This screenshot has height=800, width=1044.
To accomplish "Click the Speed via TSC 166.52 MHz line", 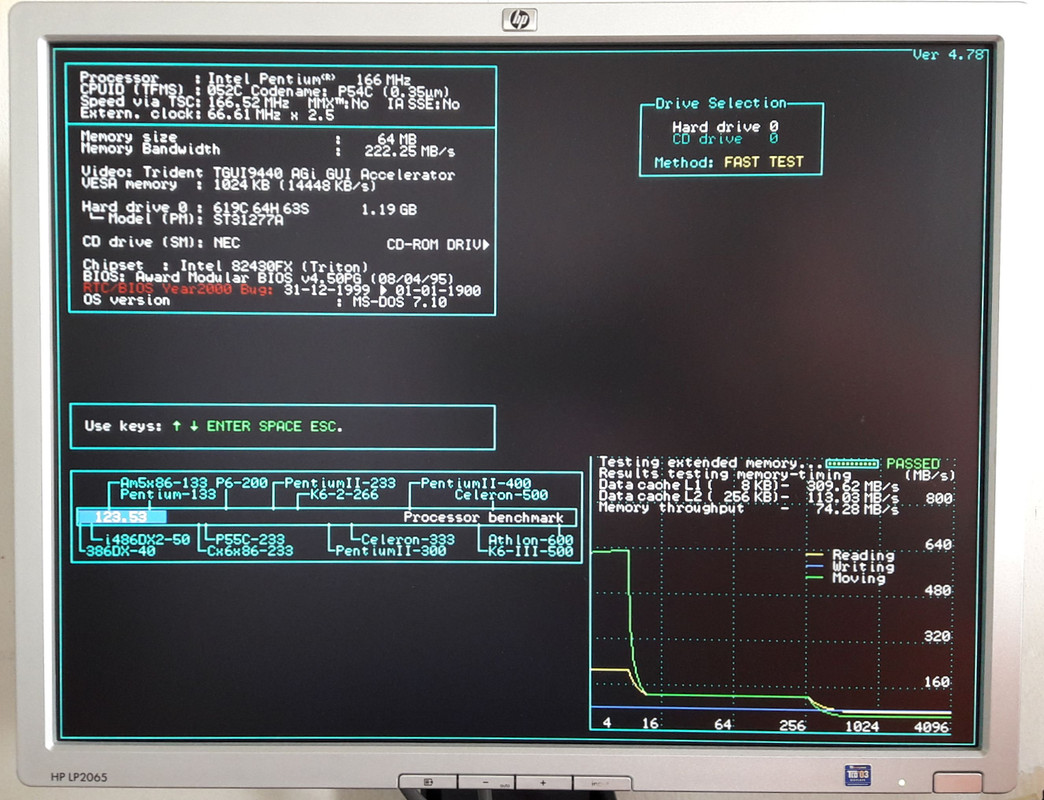I will pyautogui.click(x=270, y=103).
